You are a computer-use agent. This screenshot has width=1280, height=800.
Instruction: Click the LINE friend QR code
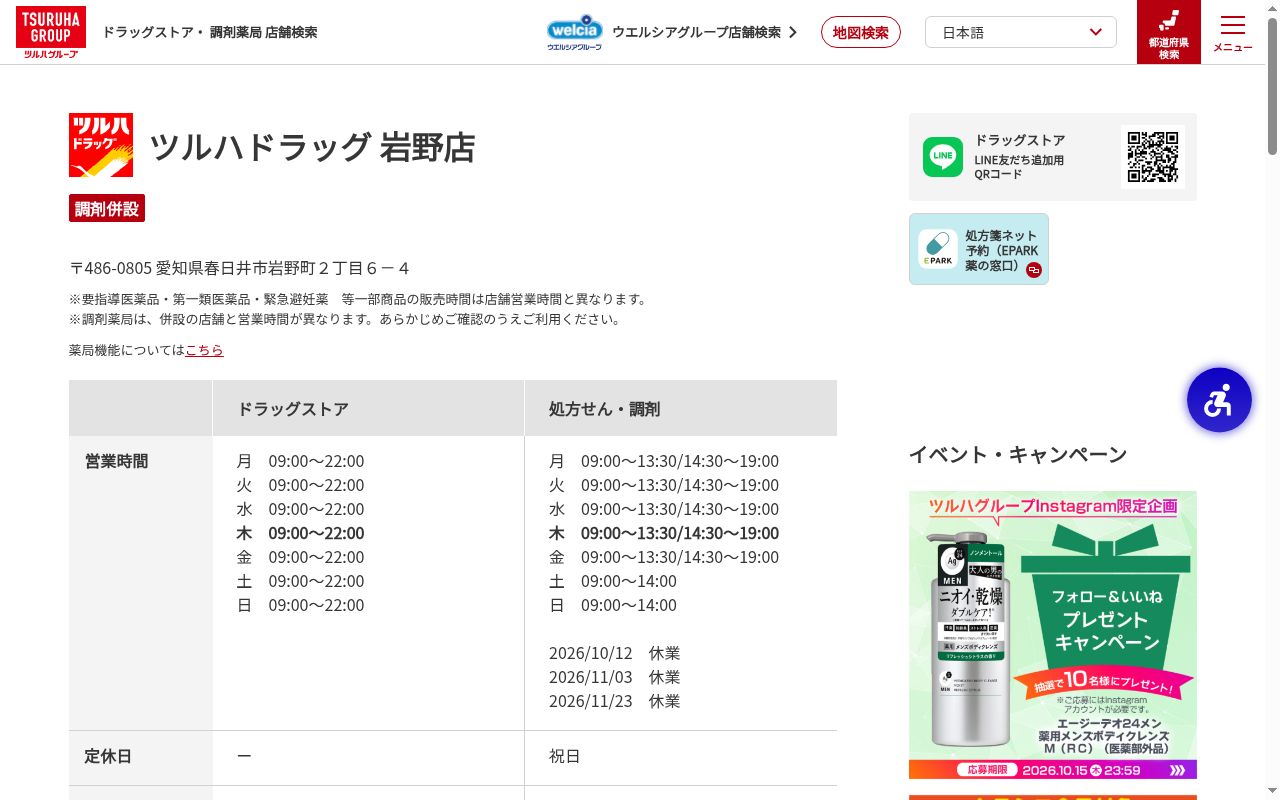coord(1153,157)
